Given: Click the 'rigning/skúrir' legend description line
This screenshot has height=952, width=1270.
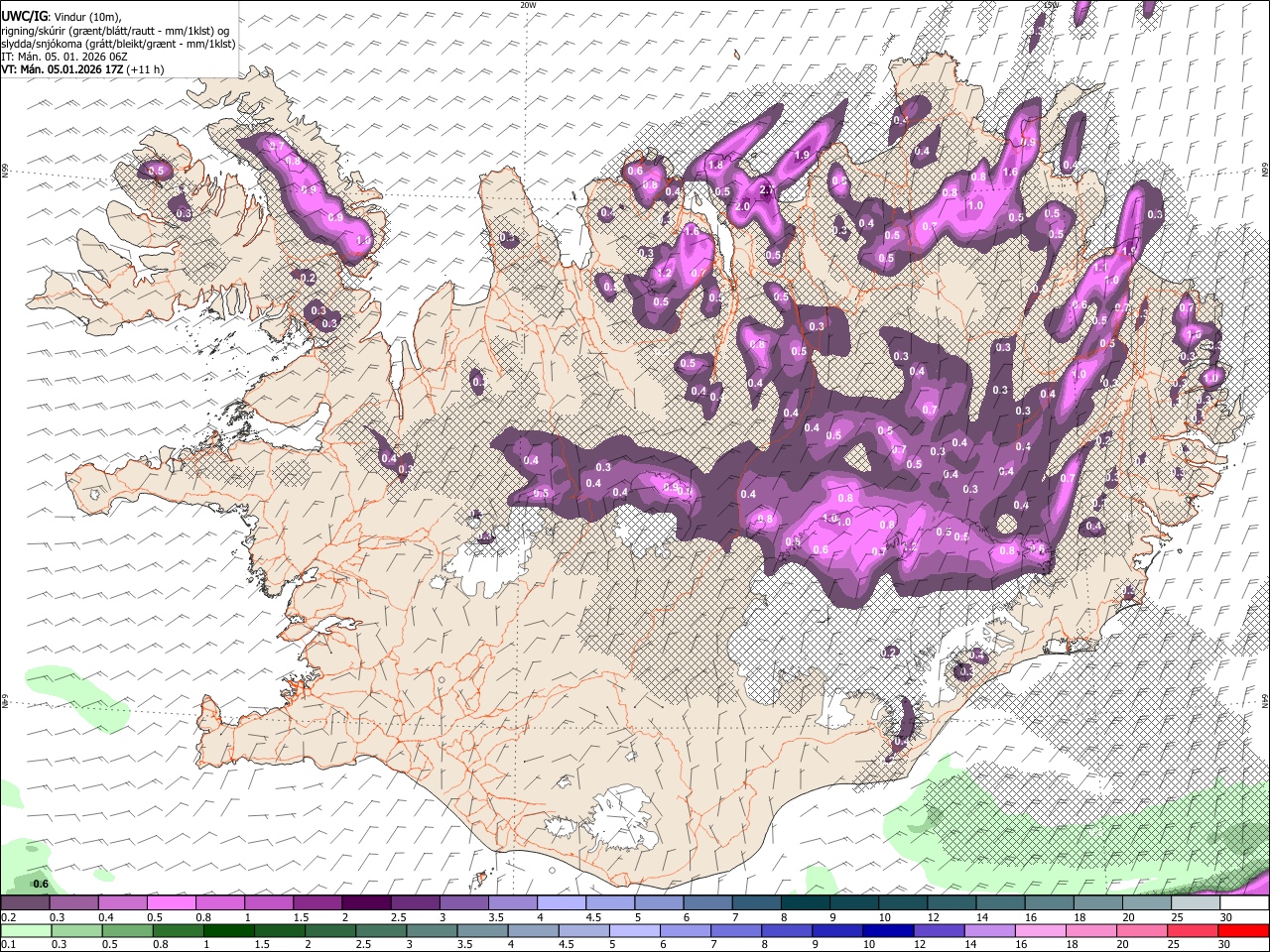Looking at the screenshot, I should [x=116, y=31].
